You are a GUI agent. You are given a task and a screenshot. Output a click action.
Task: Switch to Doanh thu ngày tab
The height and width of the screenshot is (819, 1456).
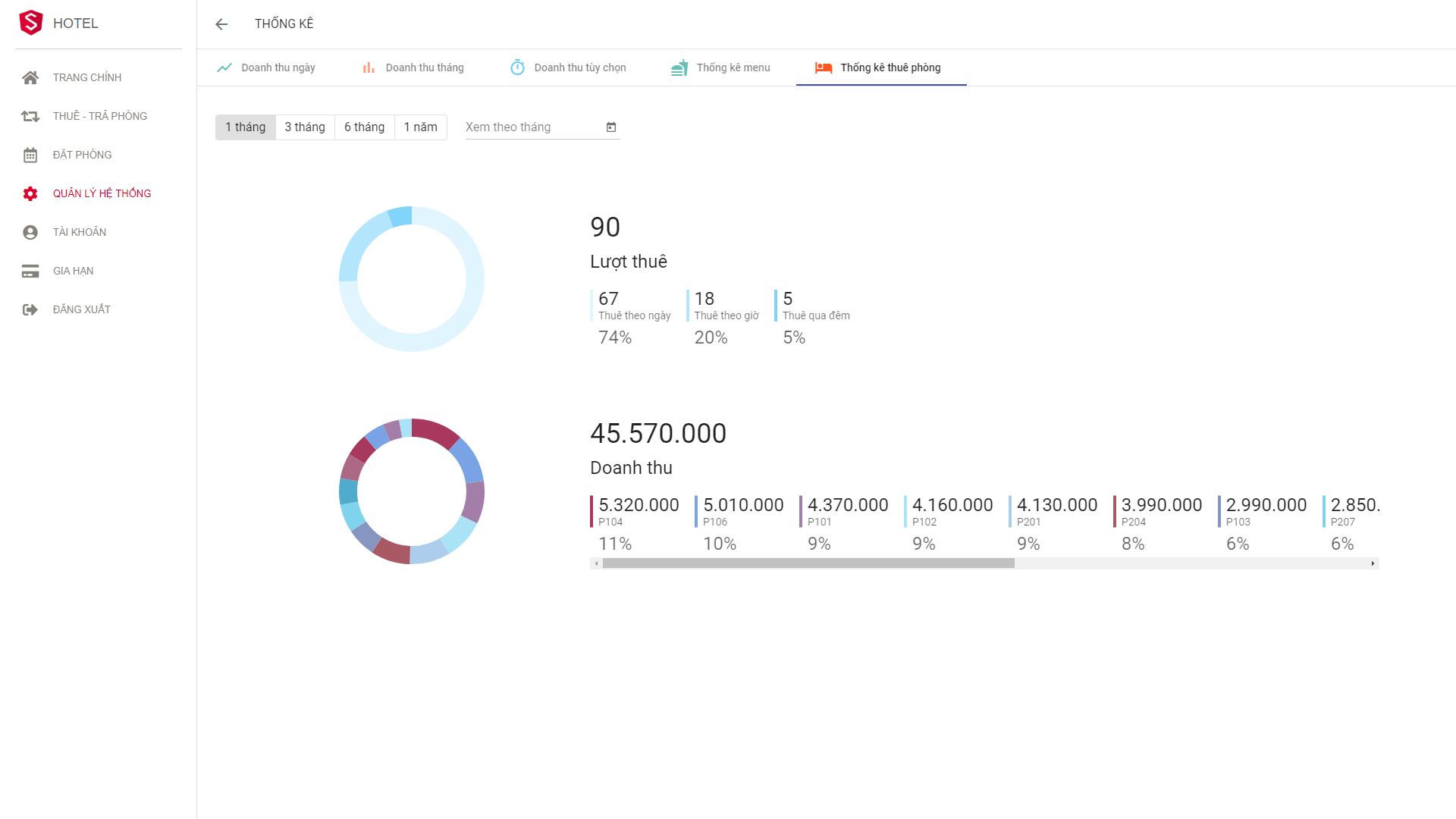[x=267, y=67]
